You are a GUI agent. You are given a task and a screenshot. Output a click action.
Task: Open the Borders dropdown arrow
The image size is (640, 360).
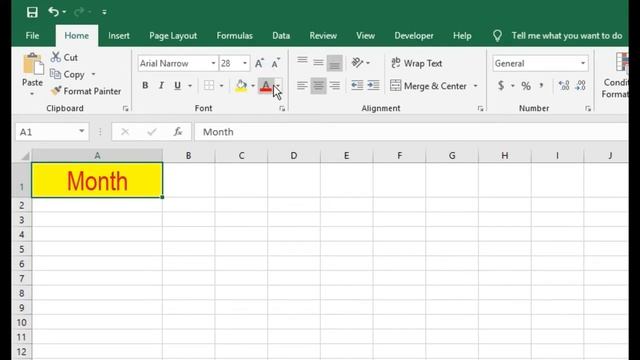click(x=221, y=86)
